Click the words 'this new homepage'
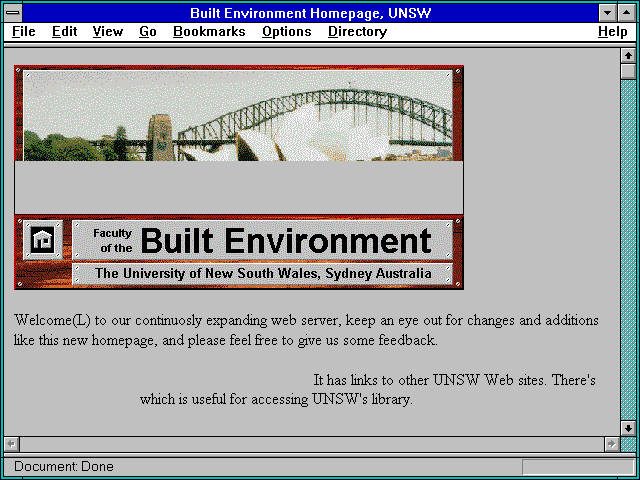This screenshot has height=480, width=640. click(98, 340)
